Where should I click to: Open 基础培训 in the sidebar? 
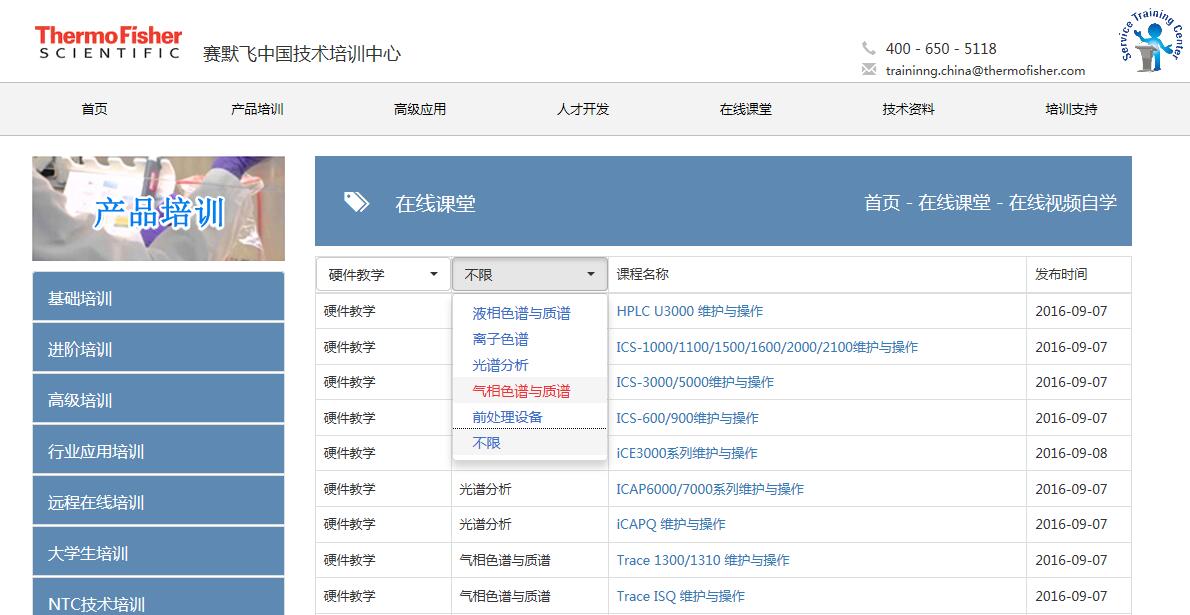(x=159, y=297)
